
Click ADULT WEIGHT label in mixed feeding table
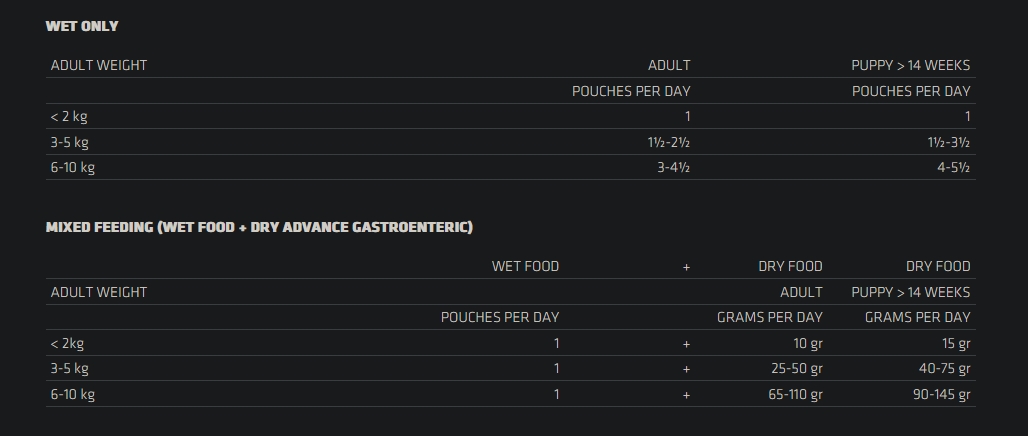99,292
